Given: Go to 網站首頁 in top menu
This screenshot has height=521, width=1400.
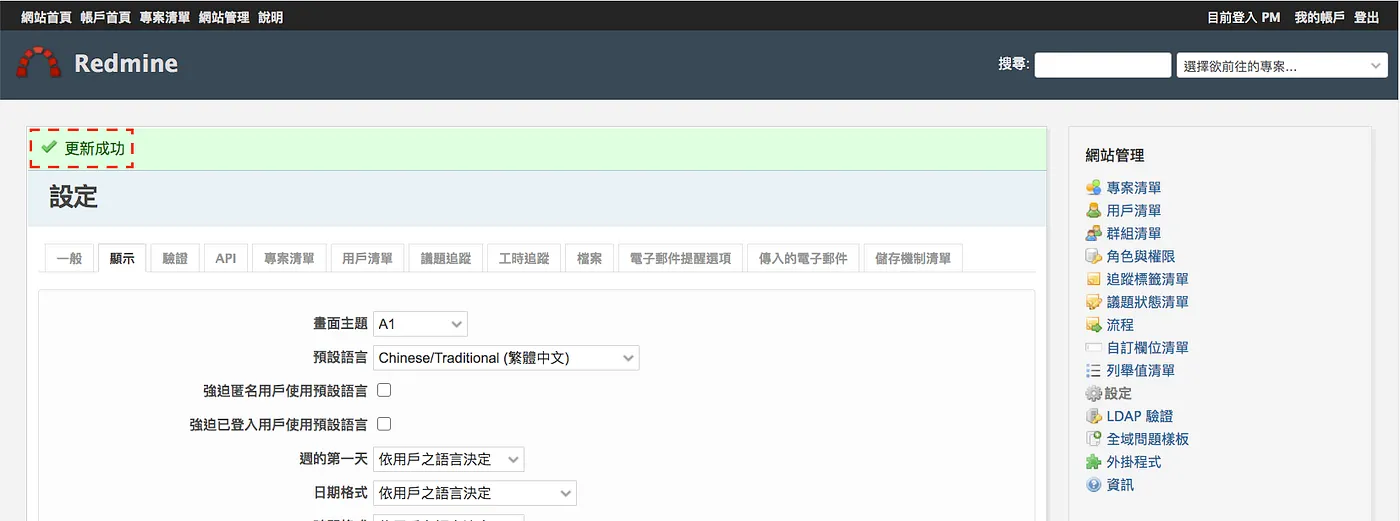Looking at the screenshot, I should coord(47,17).
